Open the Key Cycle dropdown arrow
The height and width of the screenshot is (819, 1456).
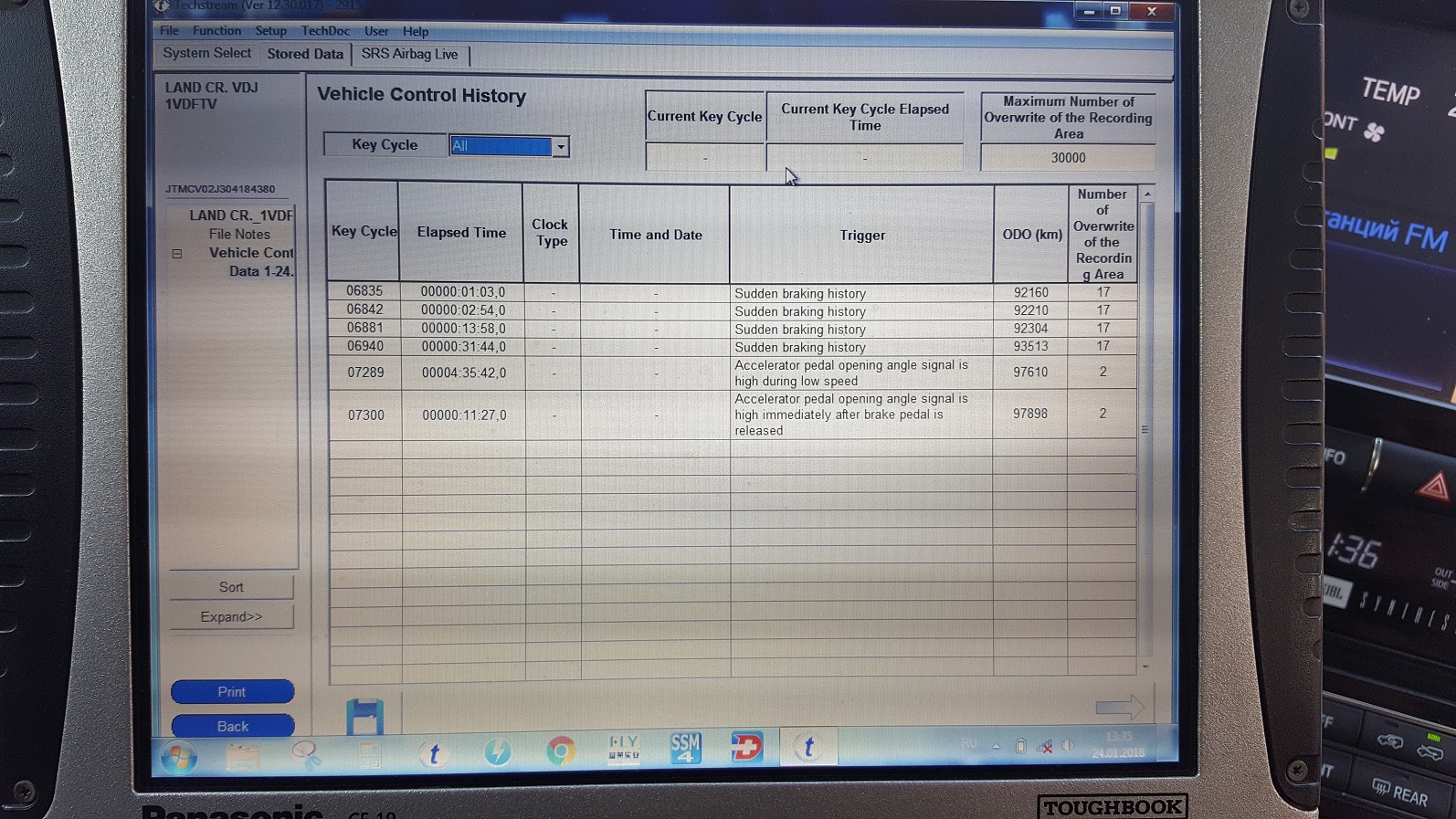coord(561,147)
